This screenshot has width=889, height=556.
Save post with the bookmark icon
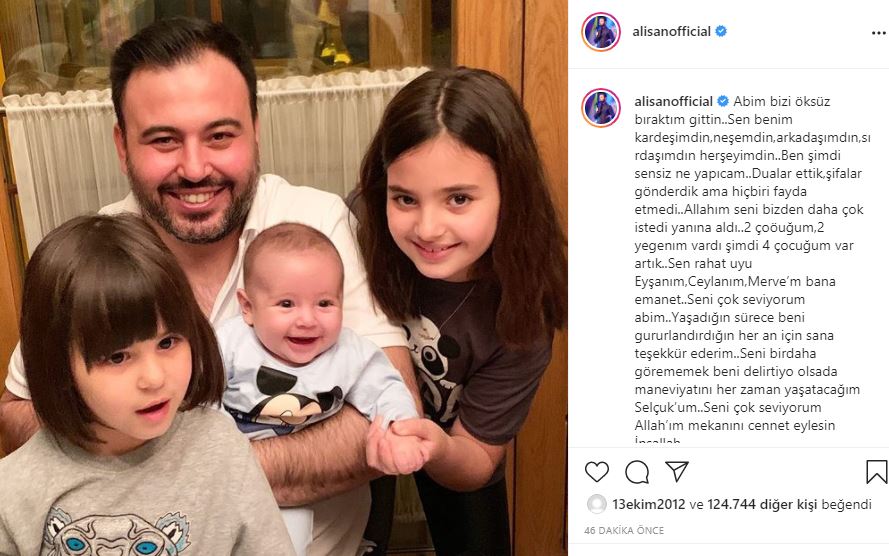(876, 472)
